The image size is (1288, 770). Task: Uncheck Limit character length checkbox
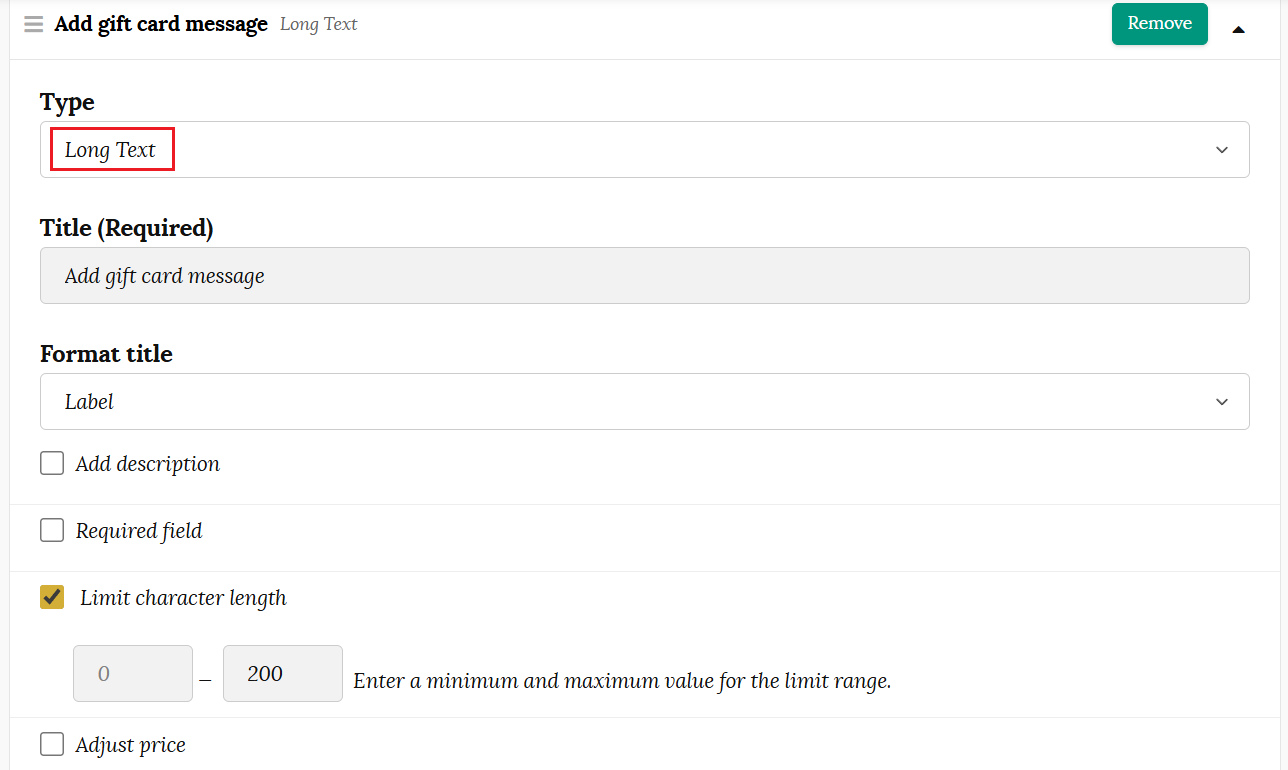click(52, 597)
